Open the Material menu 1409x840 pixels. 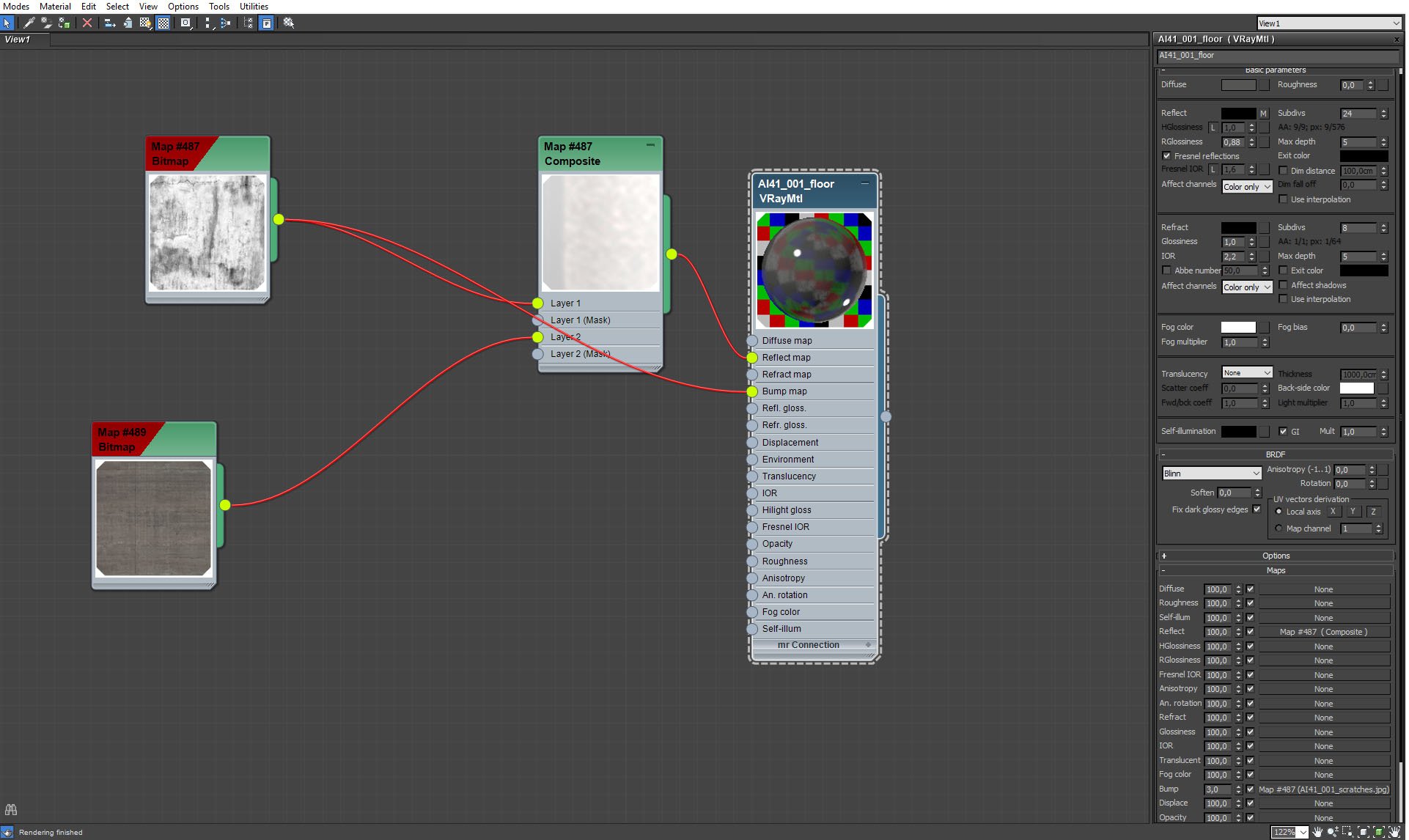pos(51,7)
